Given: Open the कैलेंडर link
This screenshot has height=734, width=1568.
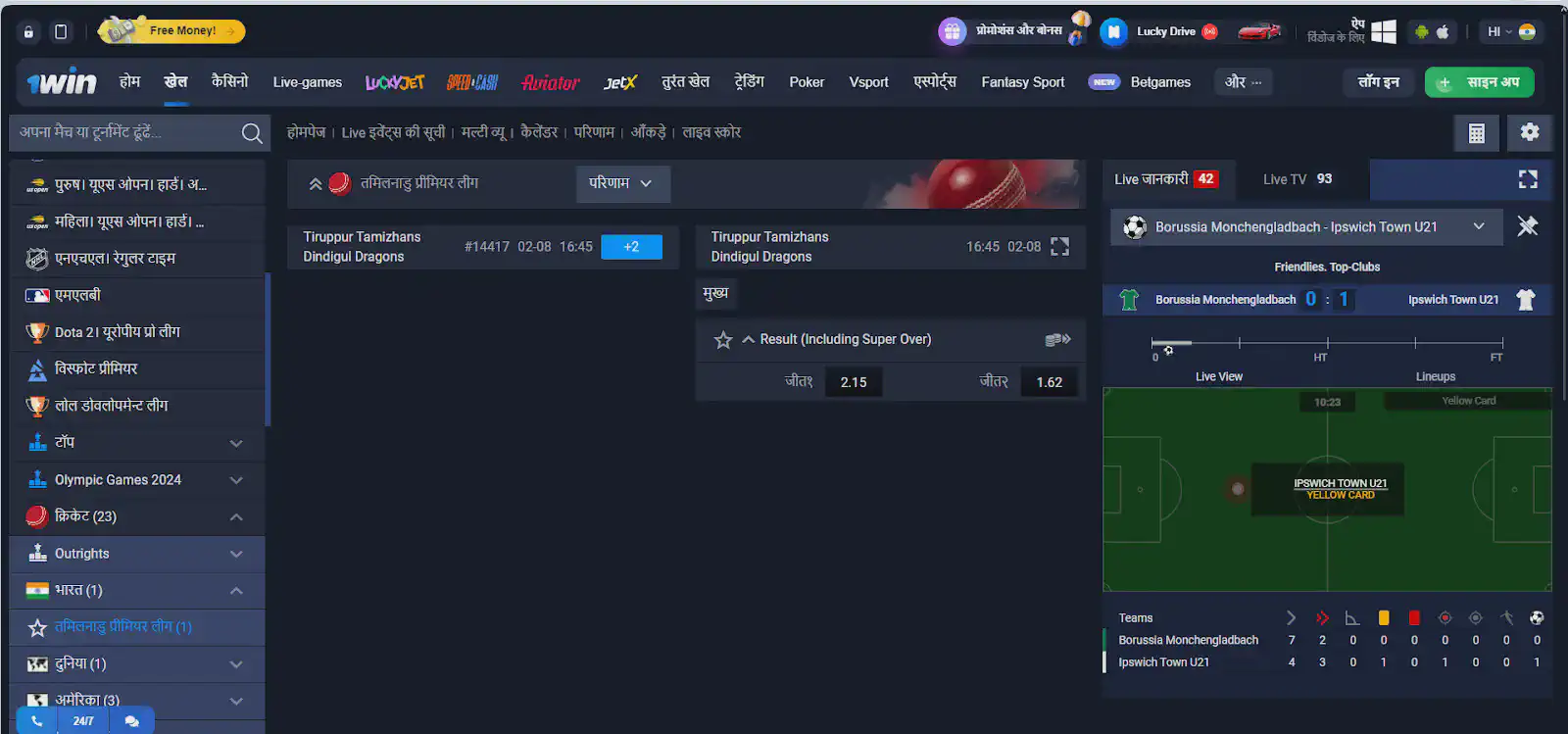Looking at the screenshot, I should pos(539,132).
